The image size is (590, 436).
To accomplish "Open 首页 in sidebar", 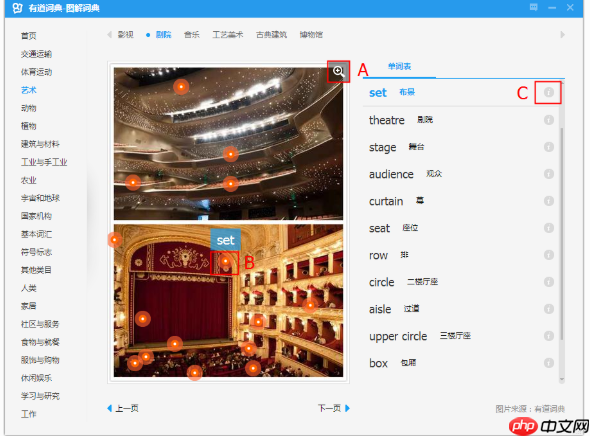I will [29, 36].
